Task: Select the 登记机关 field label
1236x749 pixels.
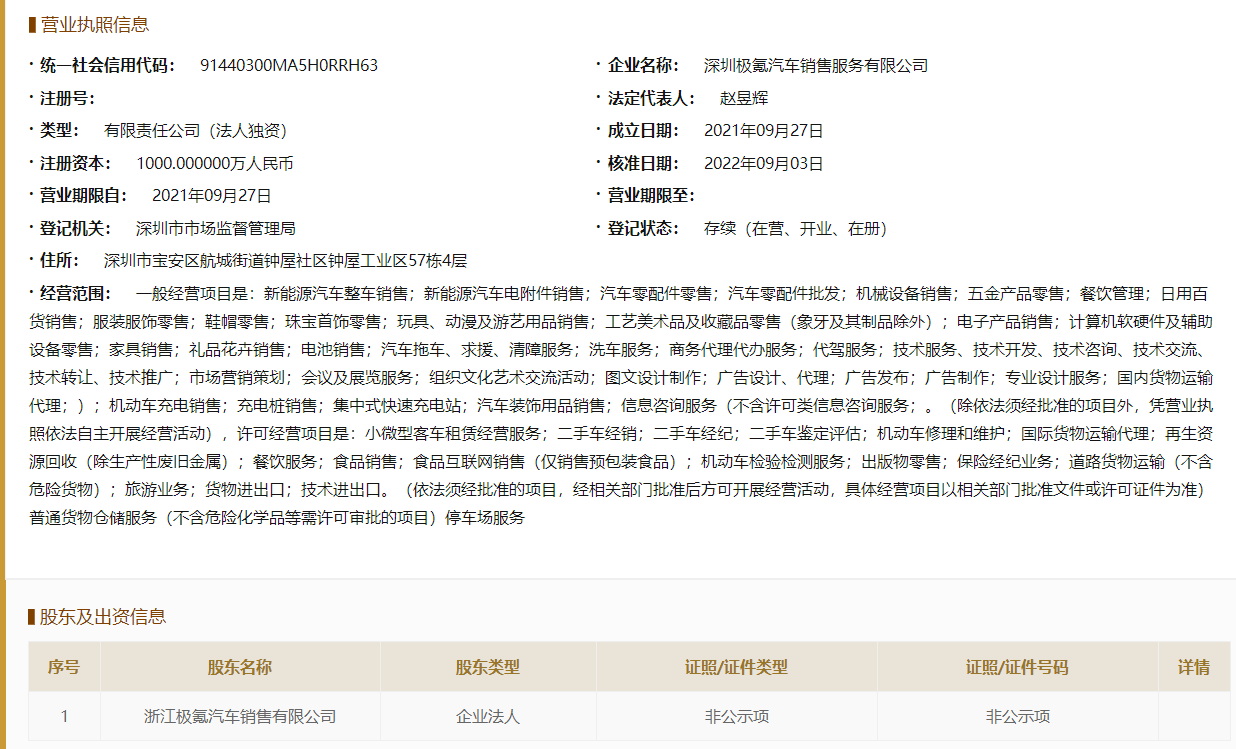Action: click(x=76, y=228)
